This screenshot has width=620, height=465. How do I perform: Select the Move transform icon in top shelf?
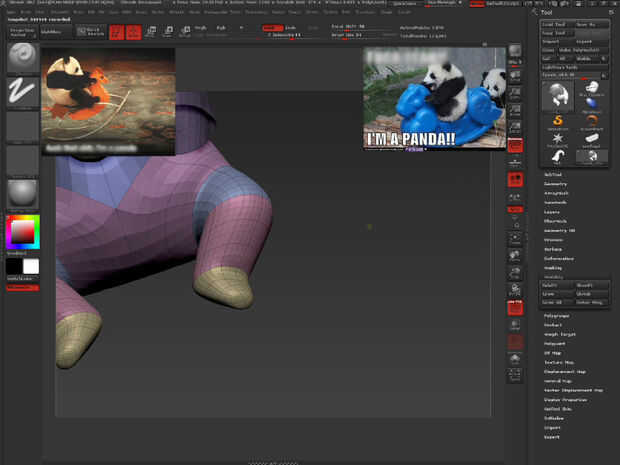151,32
